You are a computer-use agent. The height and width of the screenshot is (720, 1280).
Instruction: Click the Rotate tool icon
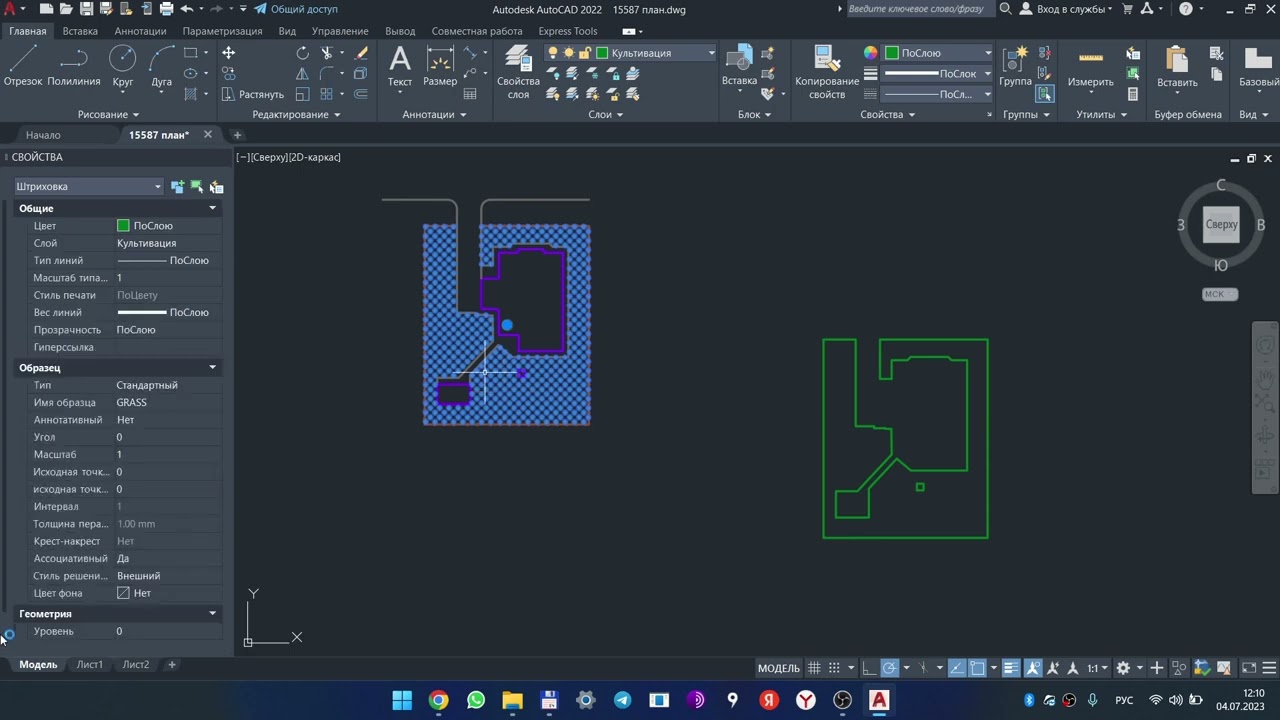[303, 53]
